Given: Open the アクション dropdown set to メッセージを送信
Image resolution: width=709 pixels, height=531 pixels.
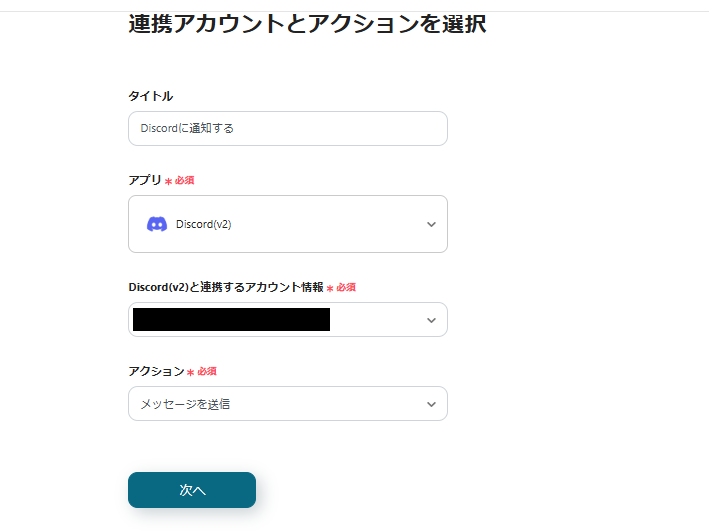Looking at the screenshot, I should (287, 404).
